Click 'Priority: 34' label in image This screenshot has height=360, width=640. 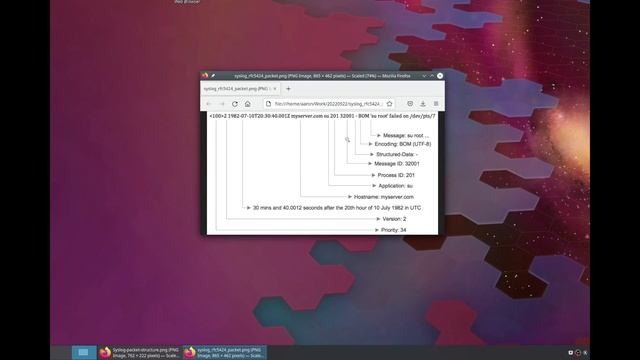pyautogui.click(x=393, y=230)
